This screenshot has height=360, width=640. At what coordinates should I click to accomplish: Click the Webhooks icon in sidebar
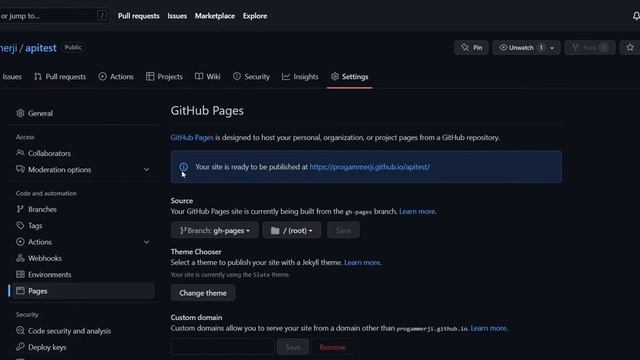pyautogui.click(x=20, y=258)
